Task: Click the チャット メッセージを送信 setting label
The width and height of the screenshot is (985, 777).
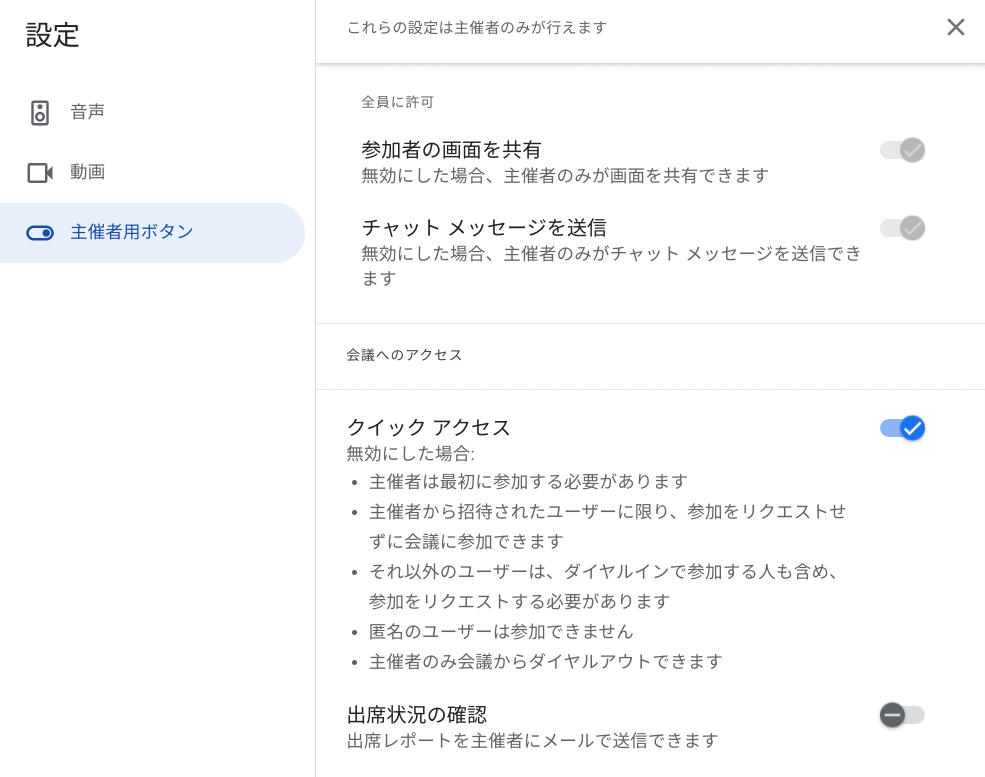Action: tap(484, 227)
